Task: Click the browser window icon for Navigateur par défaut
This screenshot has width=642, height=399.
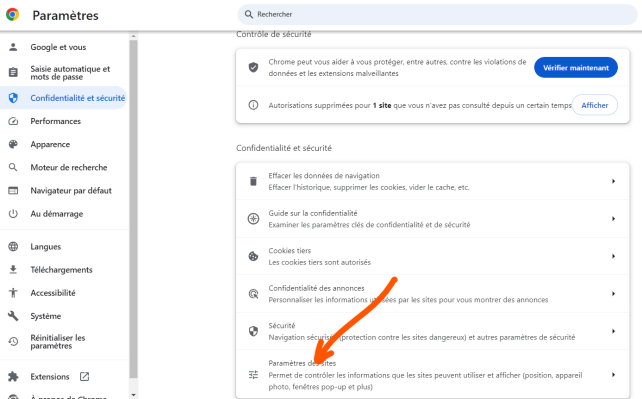Action: coord(13,191)
